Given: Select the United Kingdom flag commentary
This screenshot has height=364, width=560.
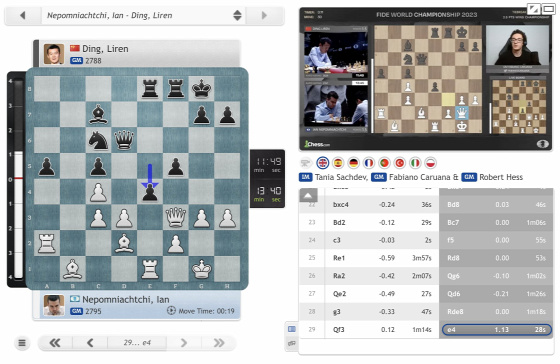Looking at the screenshot, I should click(x=322, y=163).
